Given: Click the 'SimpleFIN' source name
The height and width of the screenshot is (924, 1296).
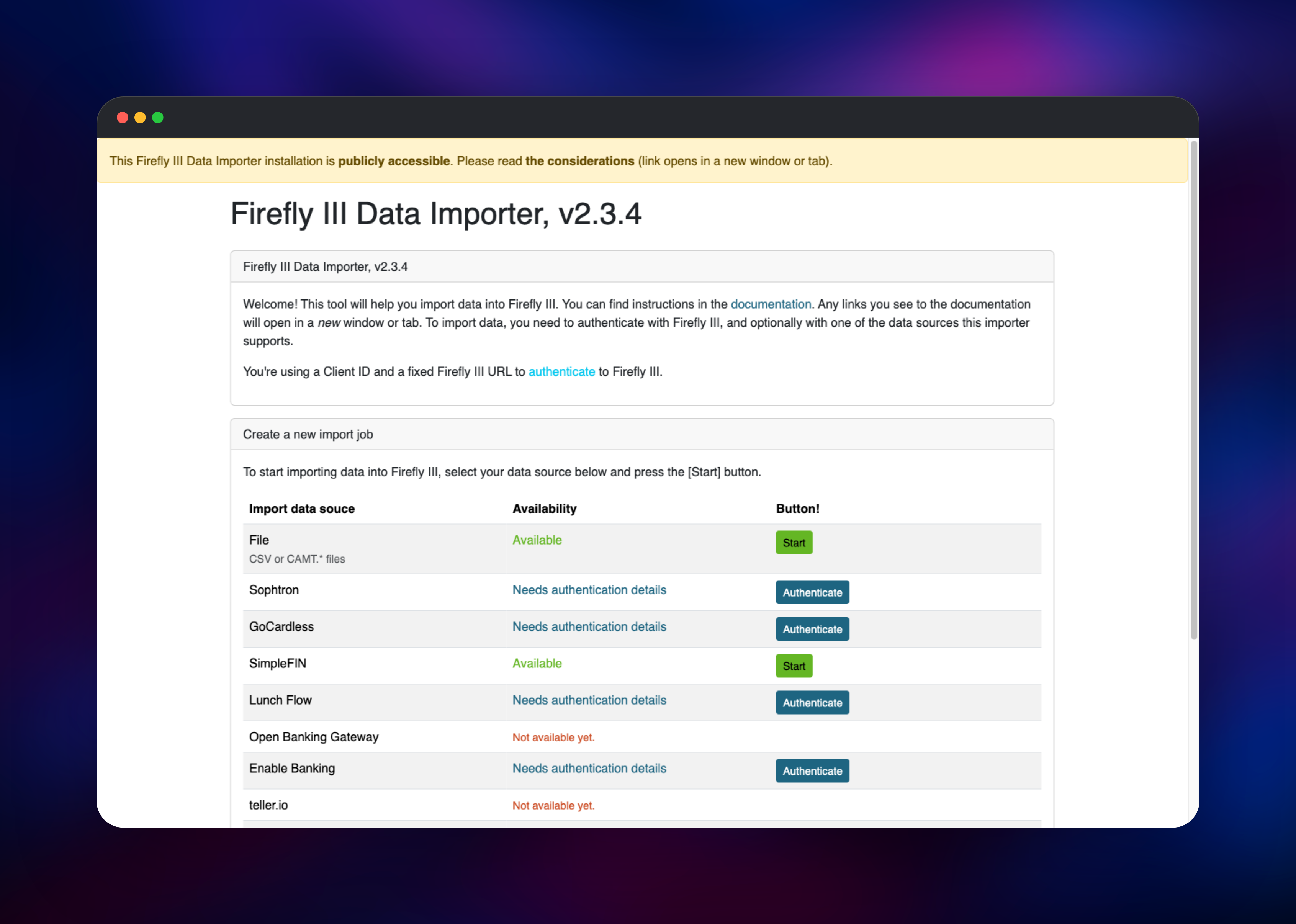Looking at the screenshot, I should tap(278, 663).
